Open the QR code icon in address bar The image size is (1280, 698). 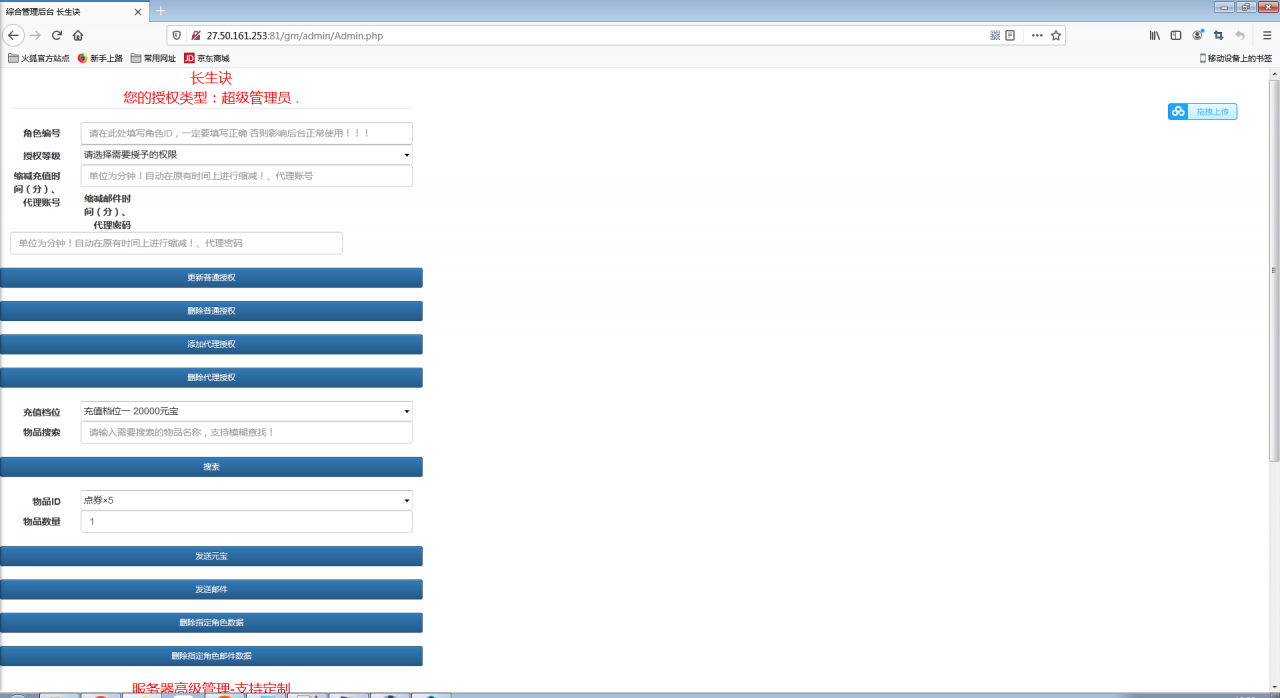click(995, 35)
